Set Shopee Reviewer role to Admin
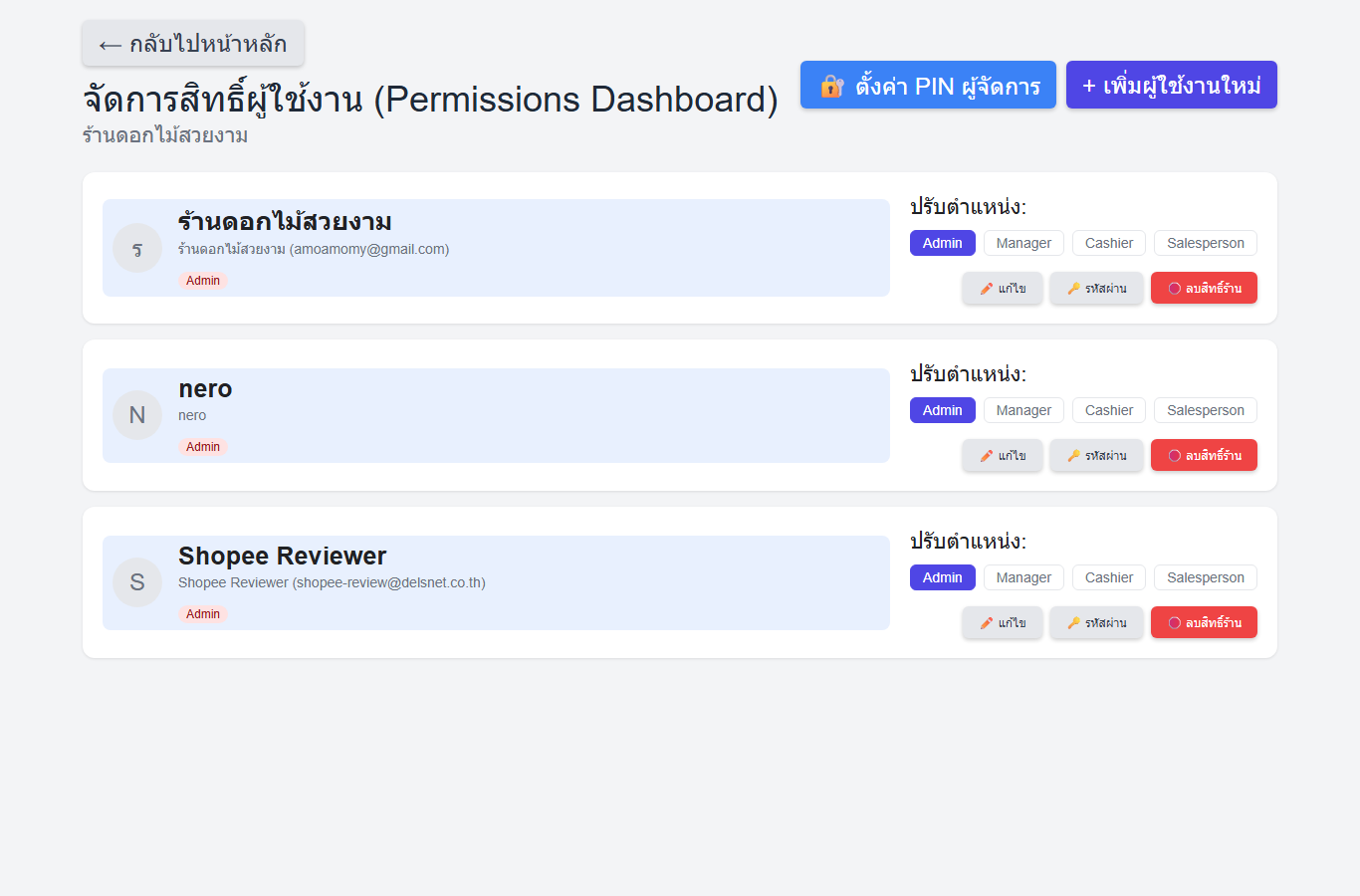Image resolution: width=1360 pixels, height=896 pixels. 943,577
